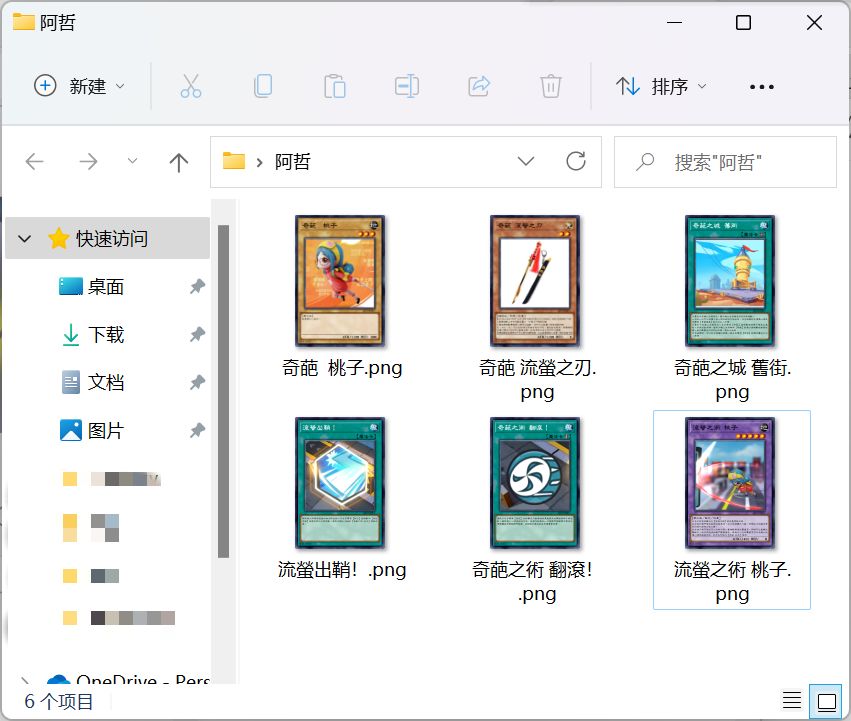Click the Copy icon in toolbar

tap(263, 86)
